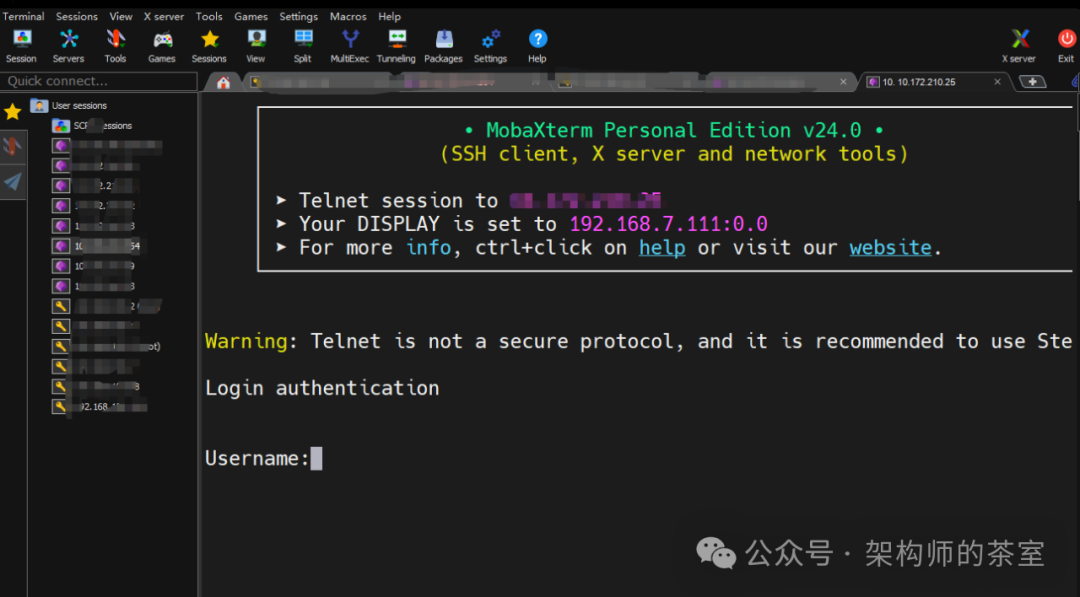Launch the MultiExec toolbar icon
This screenshot has height=597, width=1080.
tap(350, 44)
